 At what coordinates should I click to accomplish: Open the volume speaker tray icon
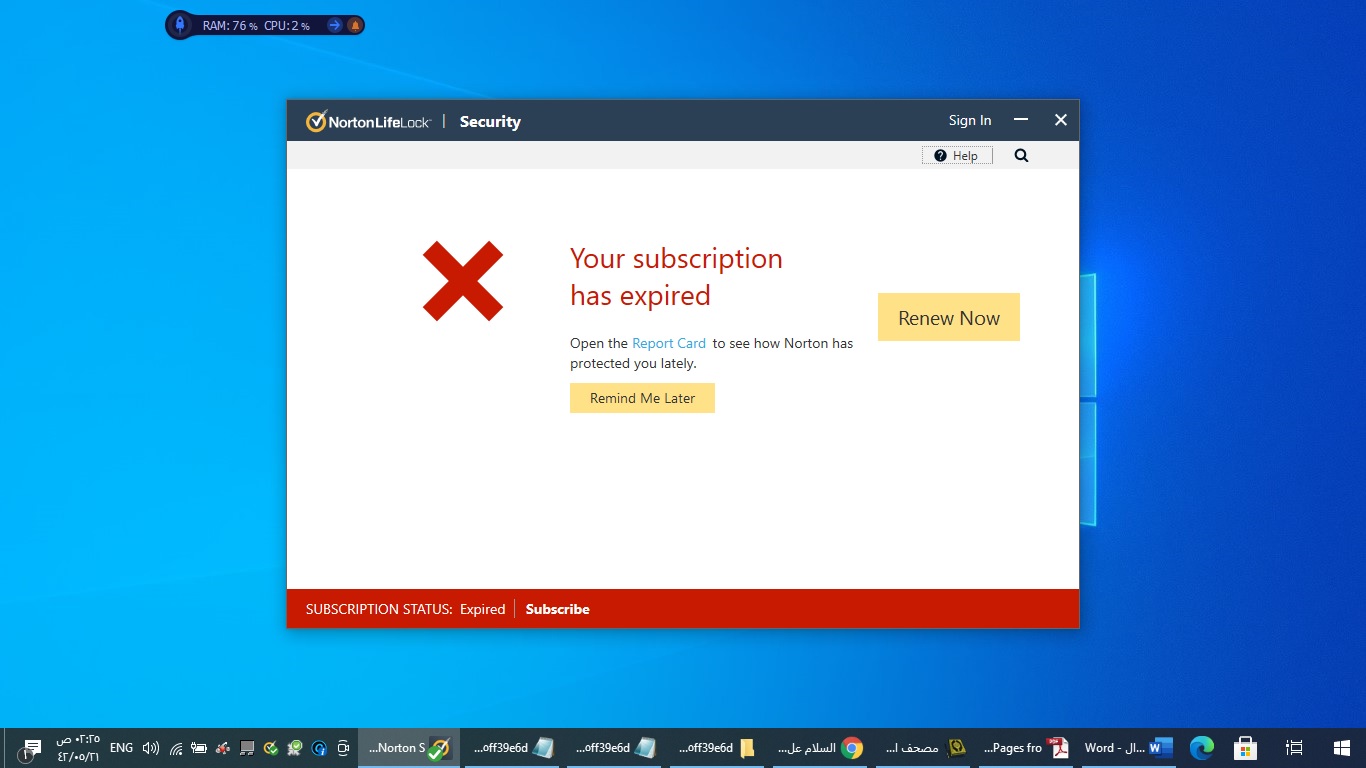click(x=151, y=748)
